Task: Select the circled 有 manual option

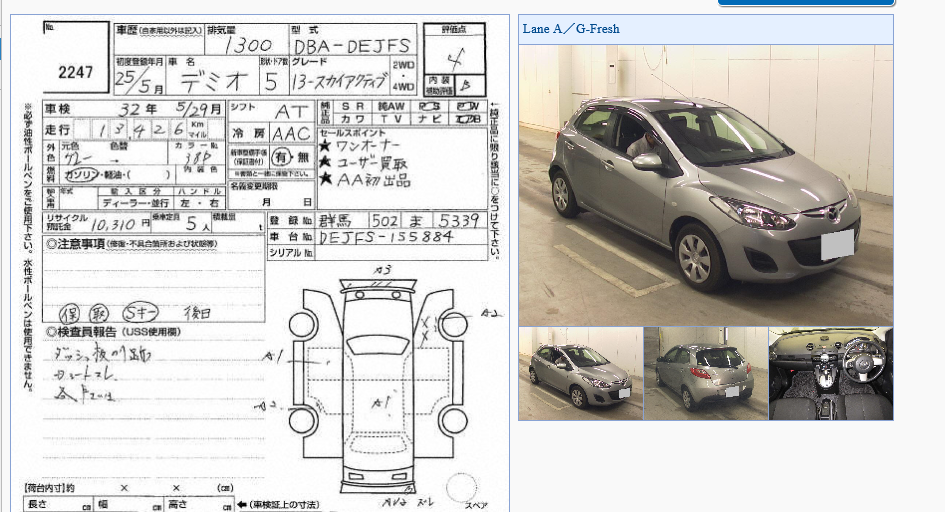Action: click(x=281, y=158)
